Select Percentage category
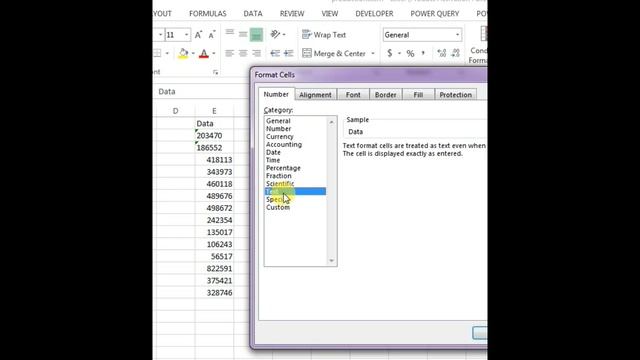Screen dimensions: 640x360 point(283,168)
